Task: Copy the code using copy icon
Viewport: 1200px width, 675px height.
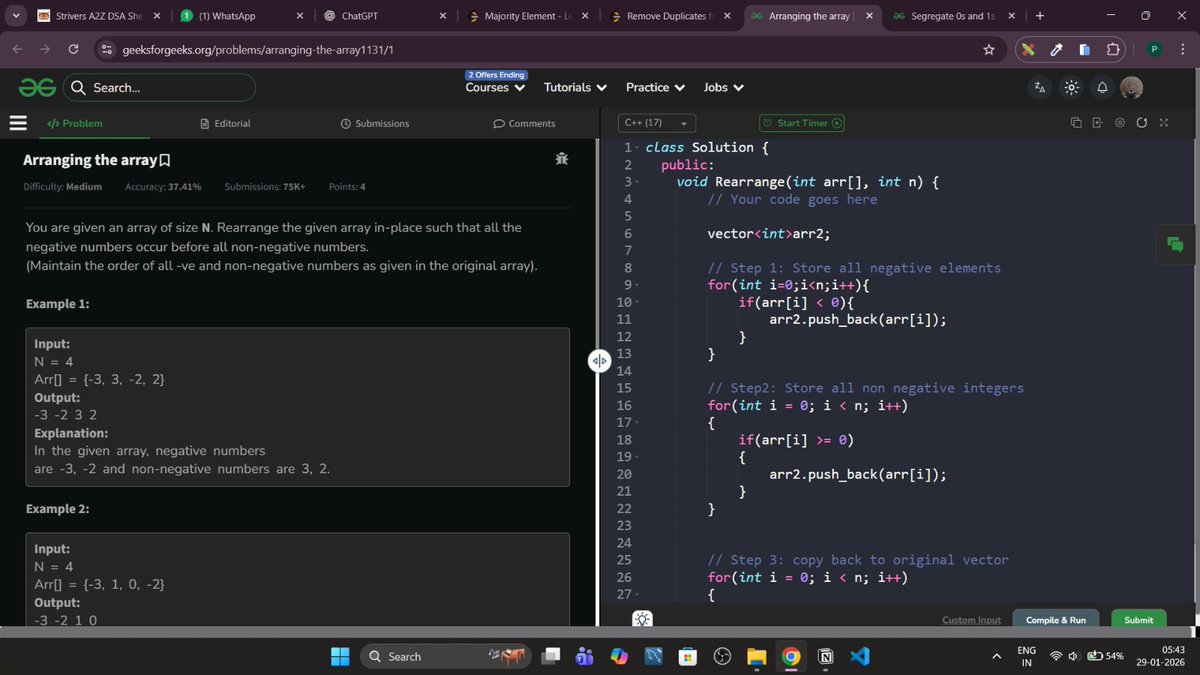Action: point(1076,122)
